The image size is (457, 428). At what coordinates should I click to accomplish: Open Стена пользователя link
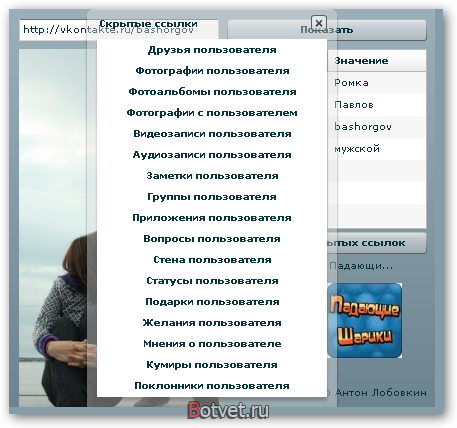(212, 260)
